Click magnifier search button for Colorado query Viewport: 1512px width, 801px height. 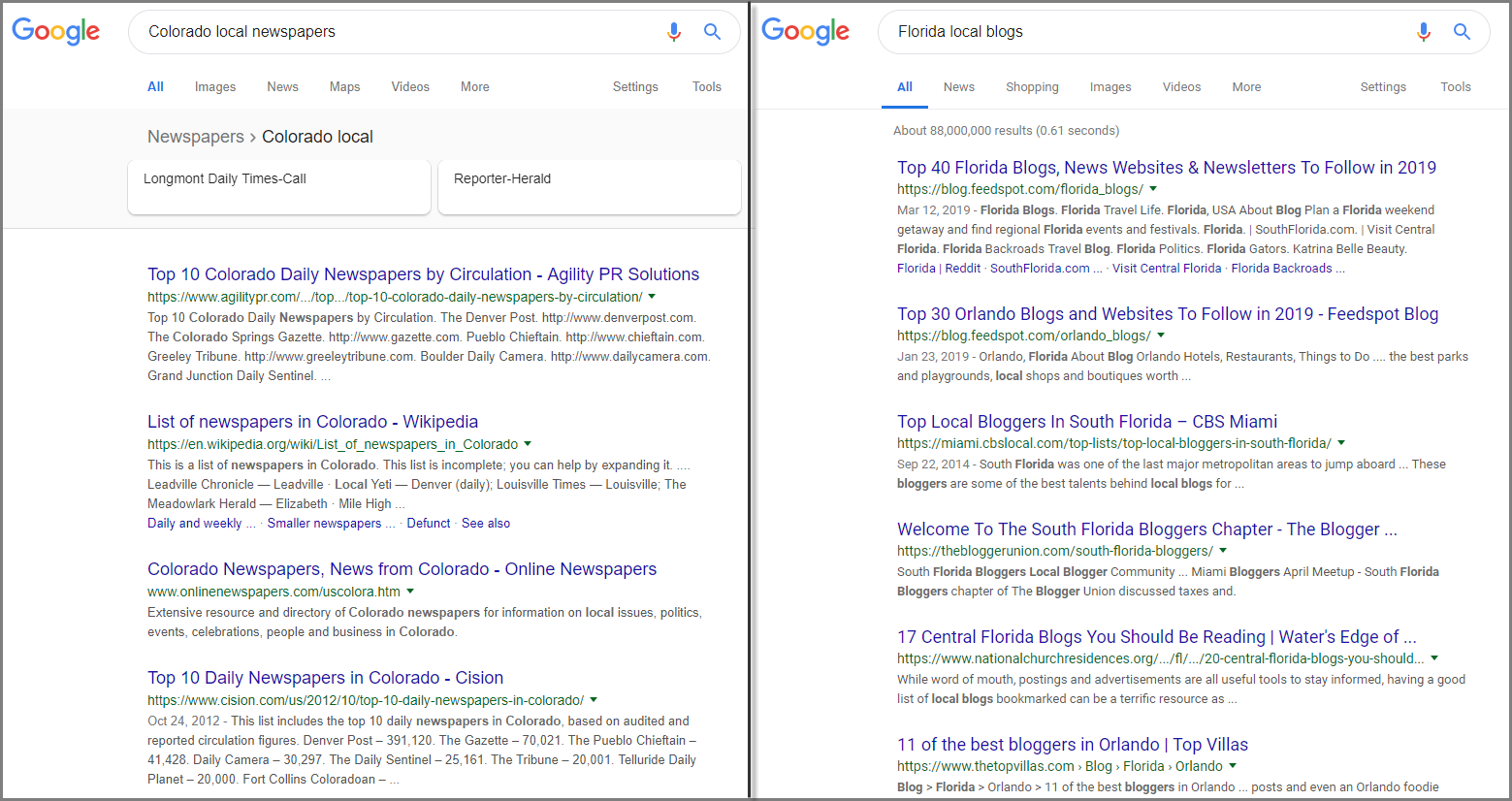pyautogui.click(x=713, y=32)
